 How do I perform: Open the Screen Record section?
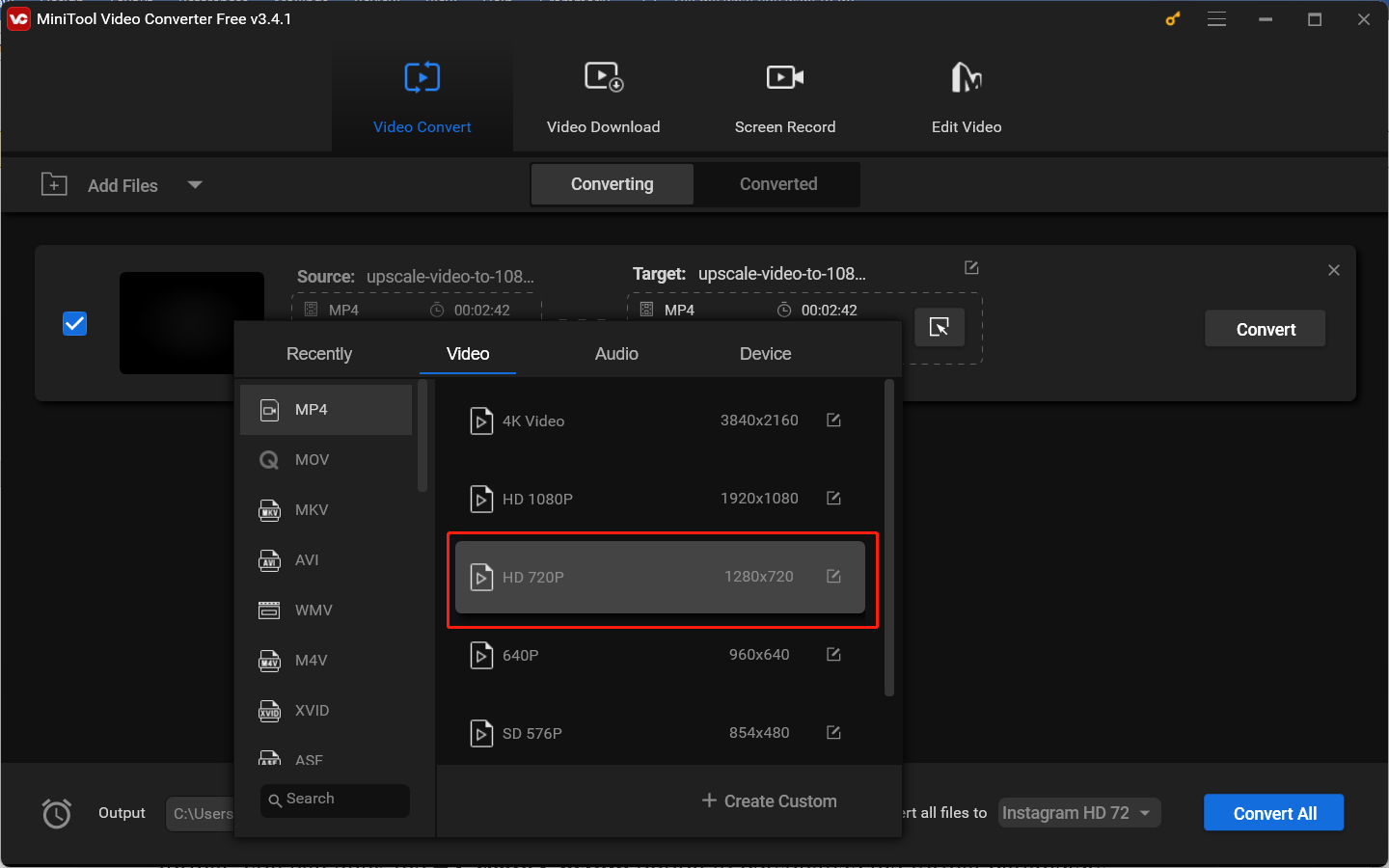(x=785, y=97)
